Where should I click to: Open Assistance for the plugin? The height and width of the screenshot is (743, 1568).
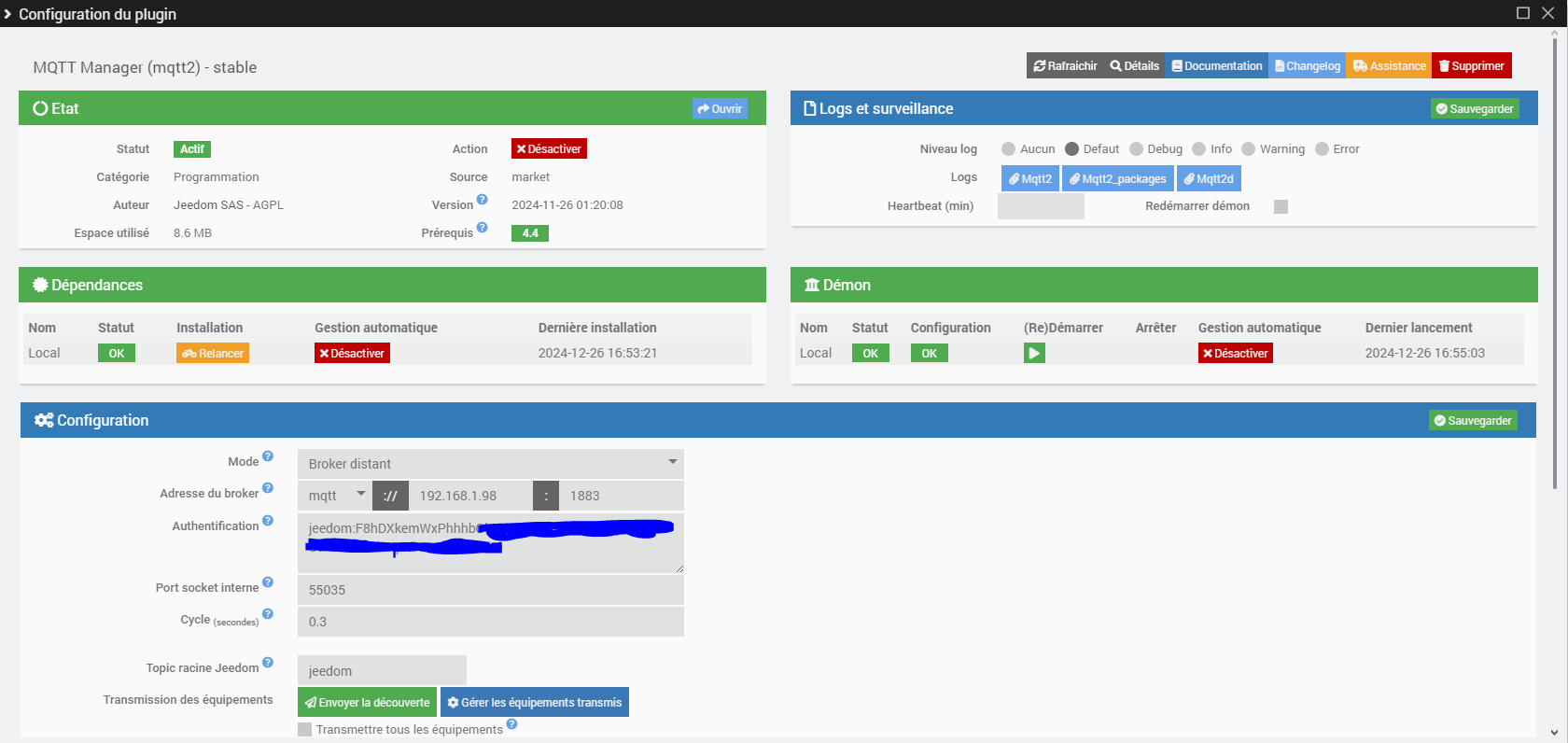[1389, 66]
